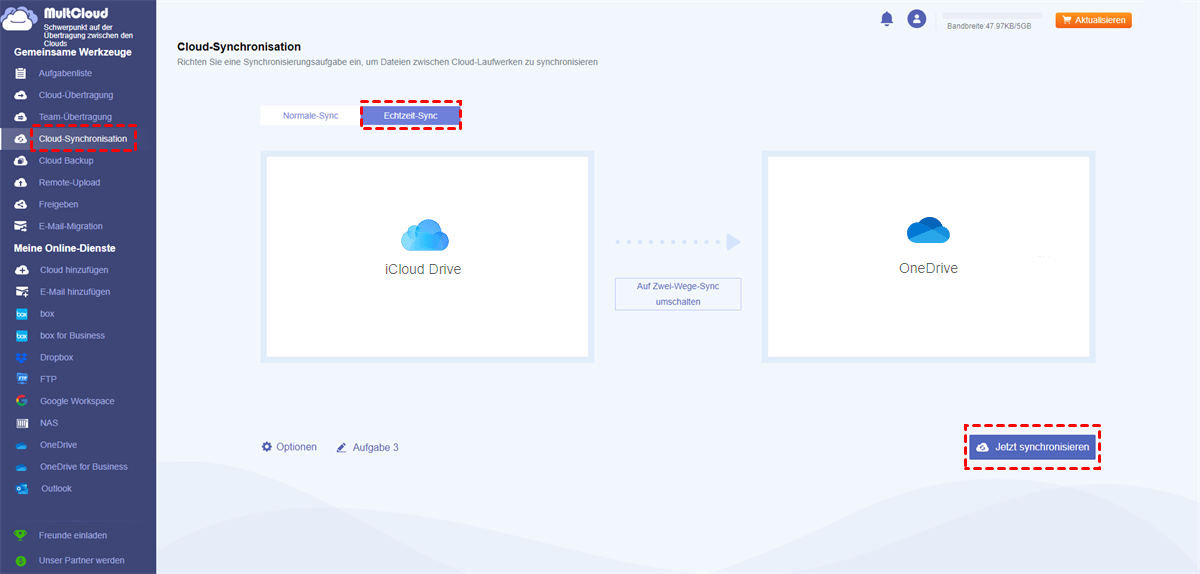Click the E-Mail-Migration icon
1200x574 pixels.
[21, 227]
